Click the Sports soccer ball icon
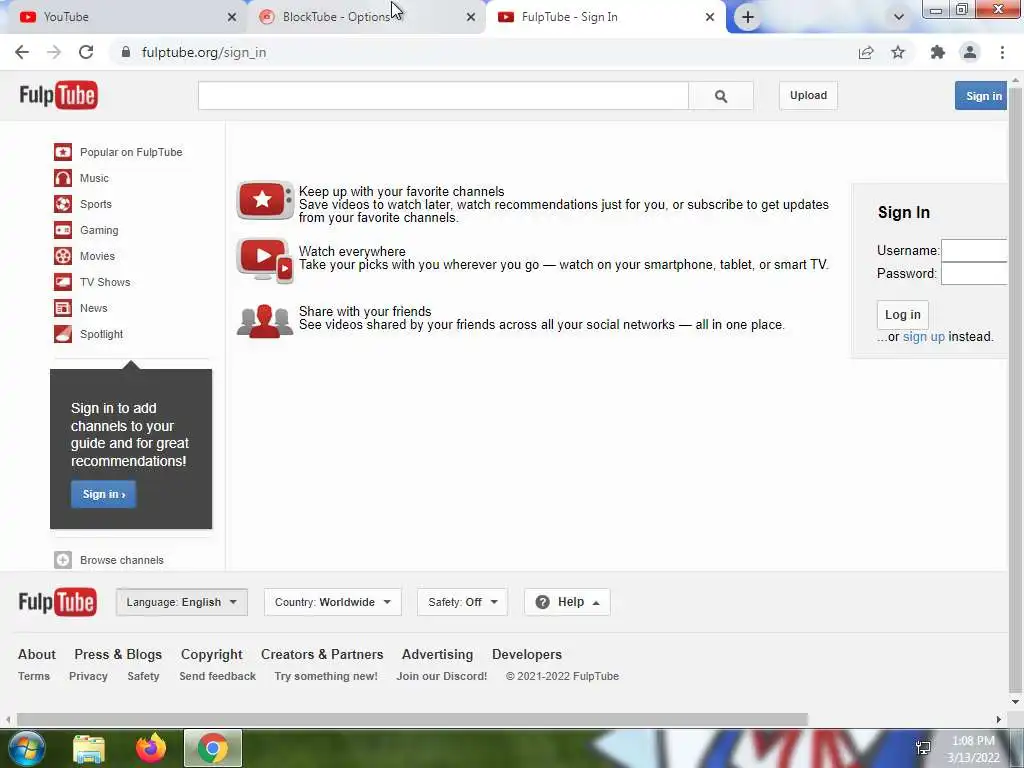Screen dimensions: 1024x768 pyautogui.click(x=63, y=204)
